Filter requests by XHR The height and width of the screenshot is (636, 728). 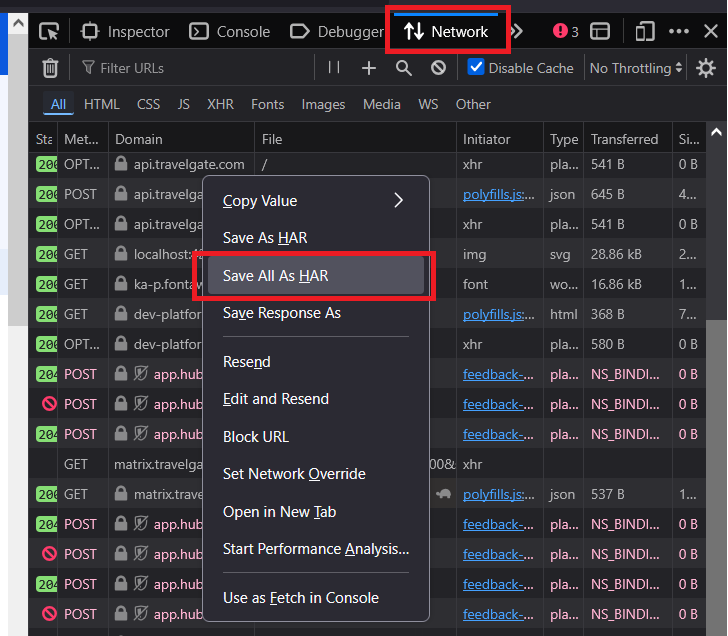221,104
